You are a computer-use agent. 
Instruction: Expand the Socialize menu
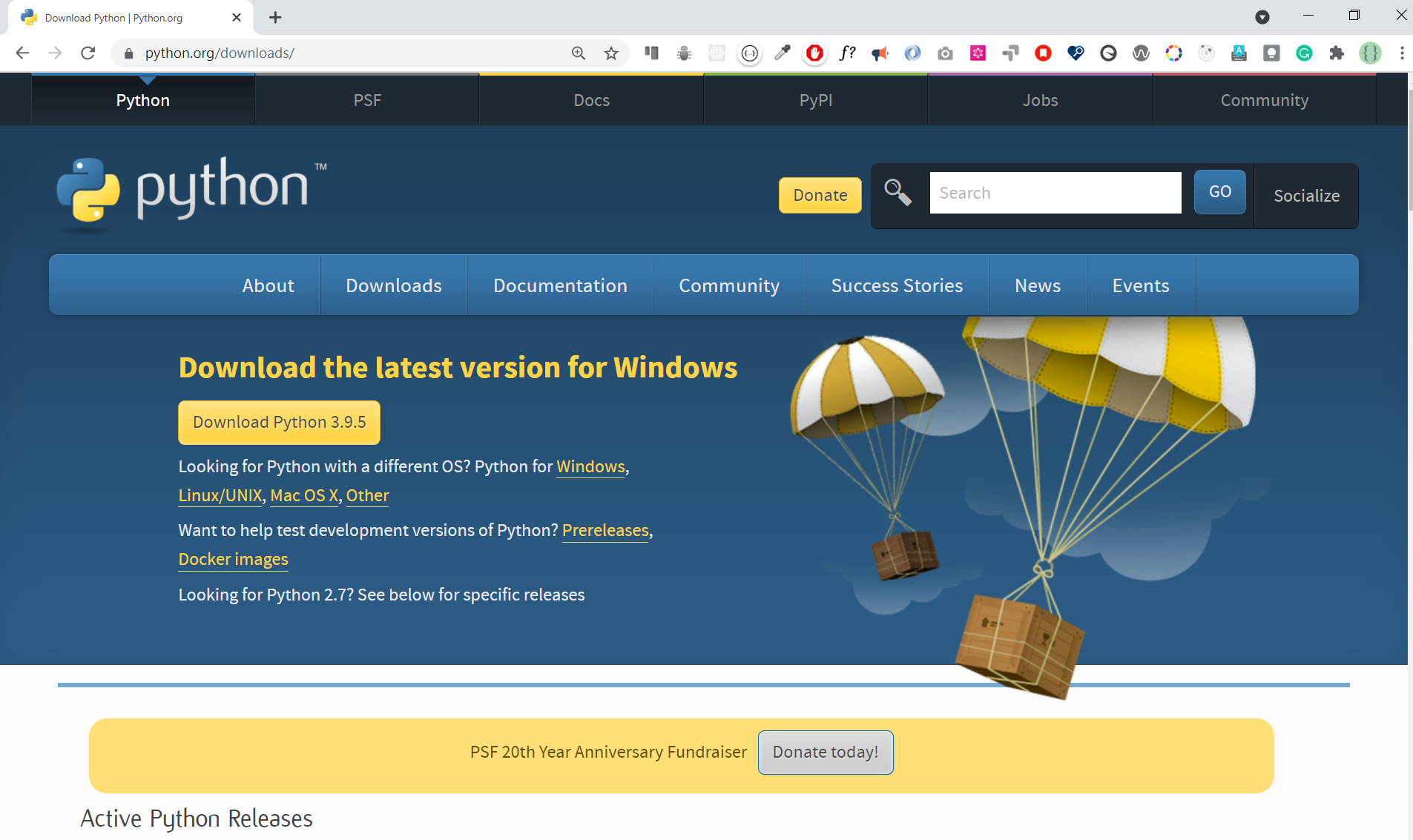(x=1306, y=196)
